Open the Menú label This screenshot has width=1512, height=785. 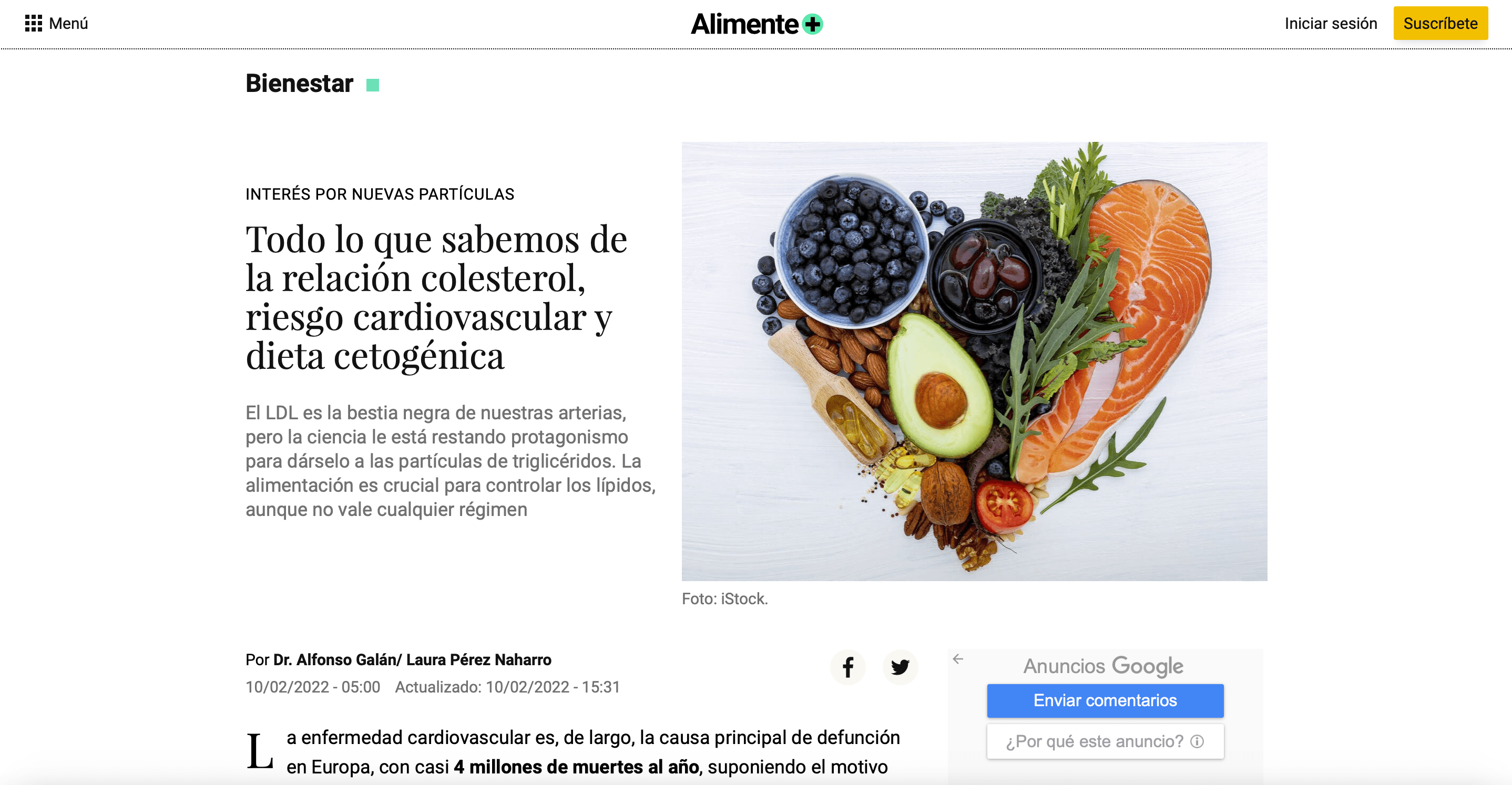pos(69,24)
